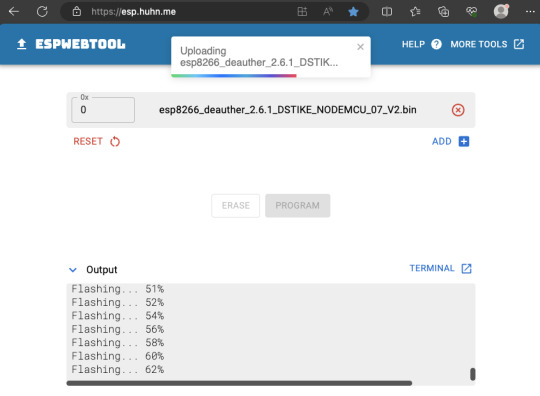
Task: Click the browser address bar URL
Action: 134,12
